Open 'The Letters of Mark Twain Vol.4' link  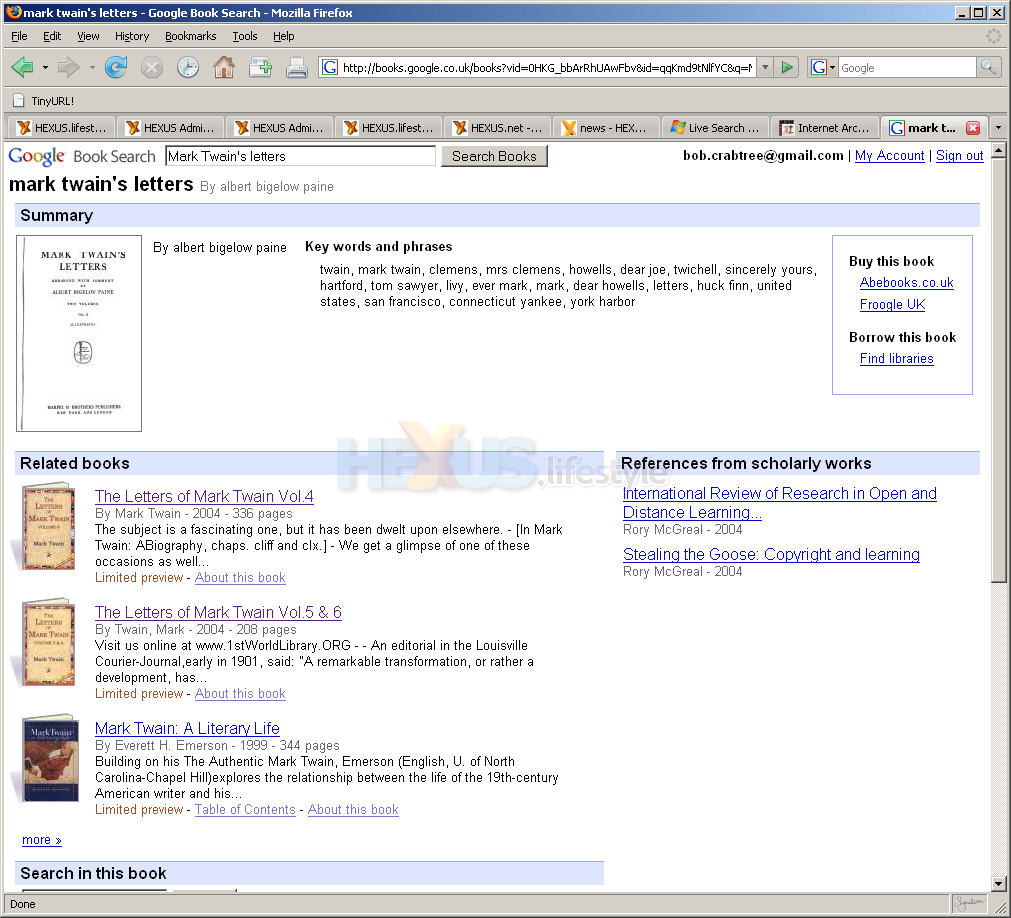(x=204, y=496)
